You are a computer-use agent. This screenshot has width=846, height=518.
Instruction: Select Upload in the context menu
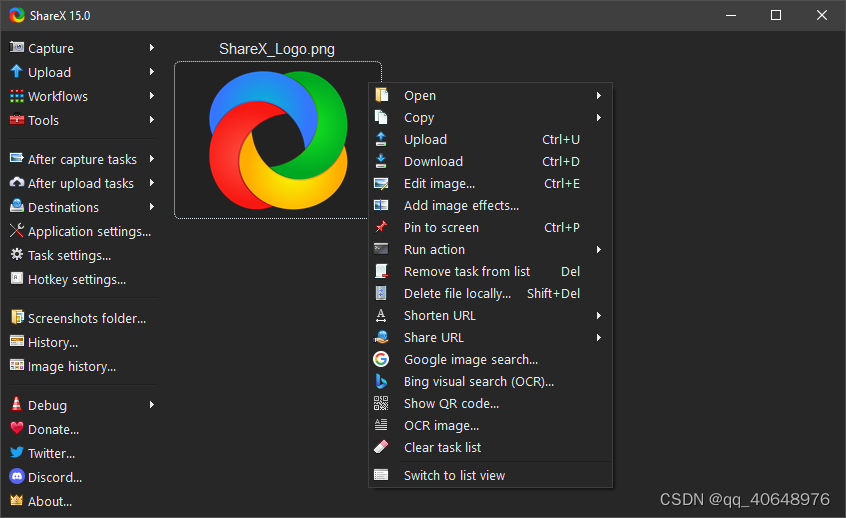490,139
